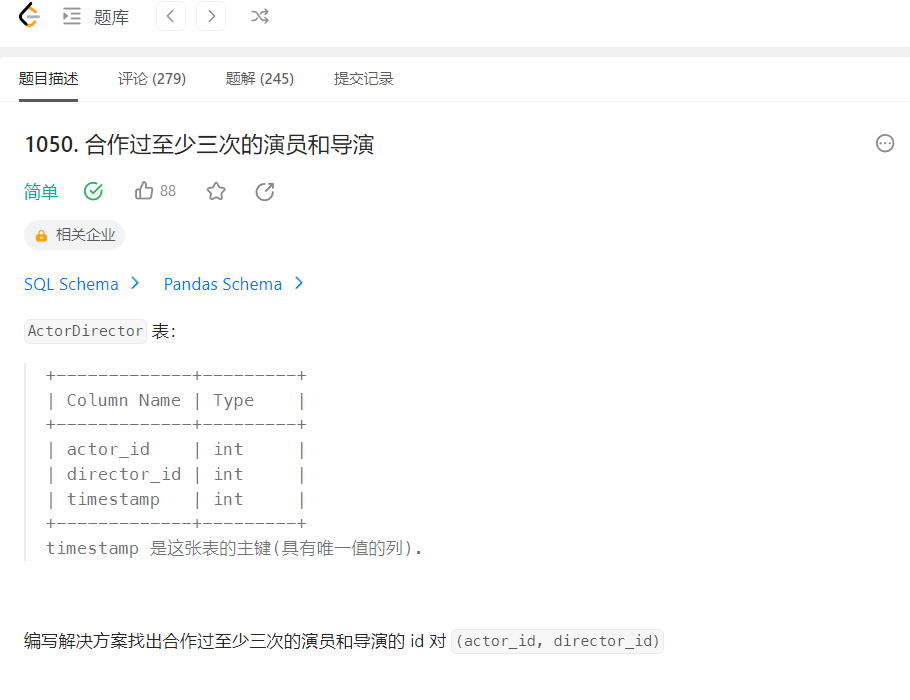Expand the Pandas Schema link
This screenshot has height=700, width=910.
click(x=234, y=284)
